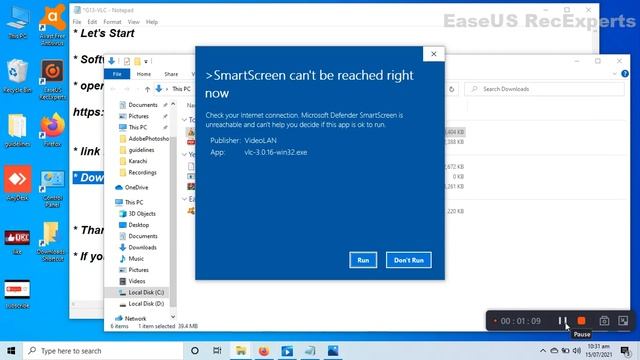Close the SmartScreen dialog with X
The height and width of the screenshot is (360, 640).
(433, 54)
